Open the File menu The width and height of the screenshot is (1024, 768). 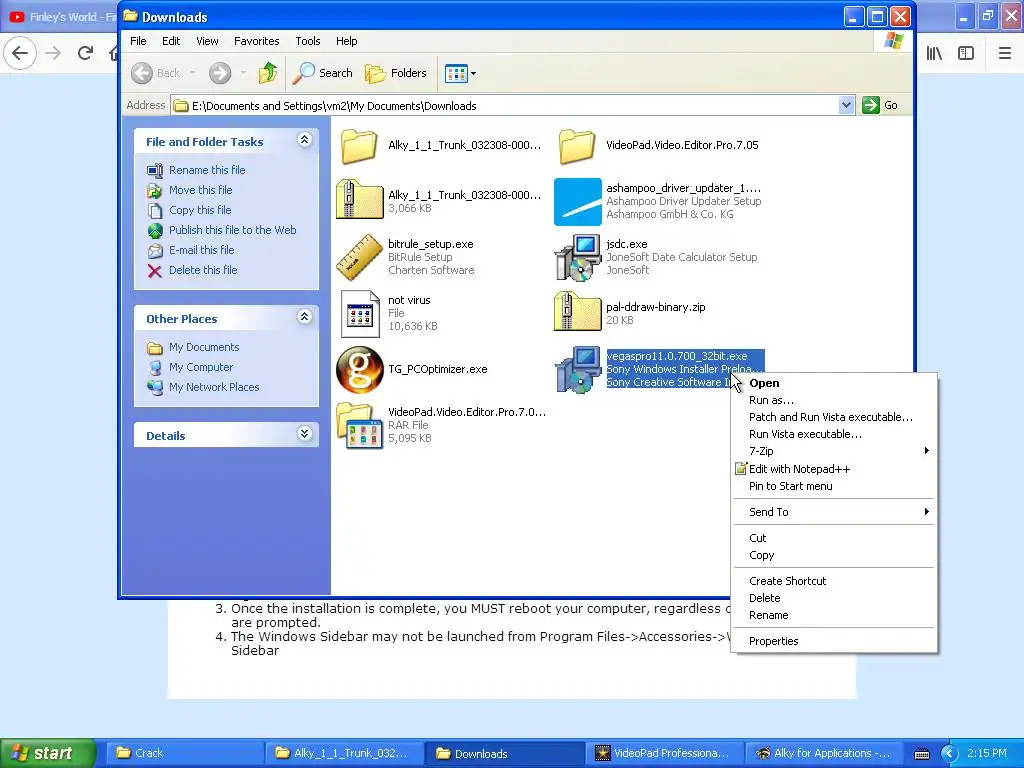138,41
